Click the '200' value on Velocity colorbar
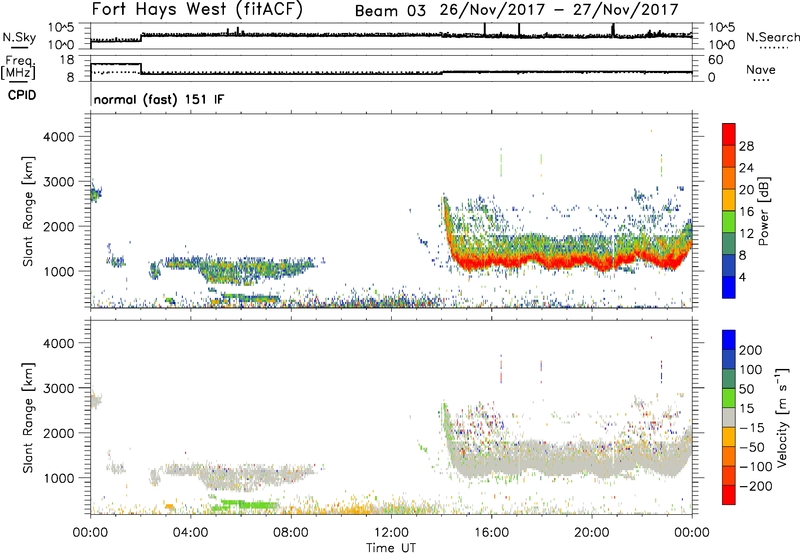 (x=751, y=350)
